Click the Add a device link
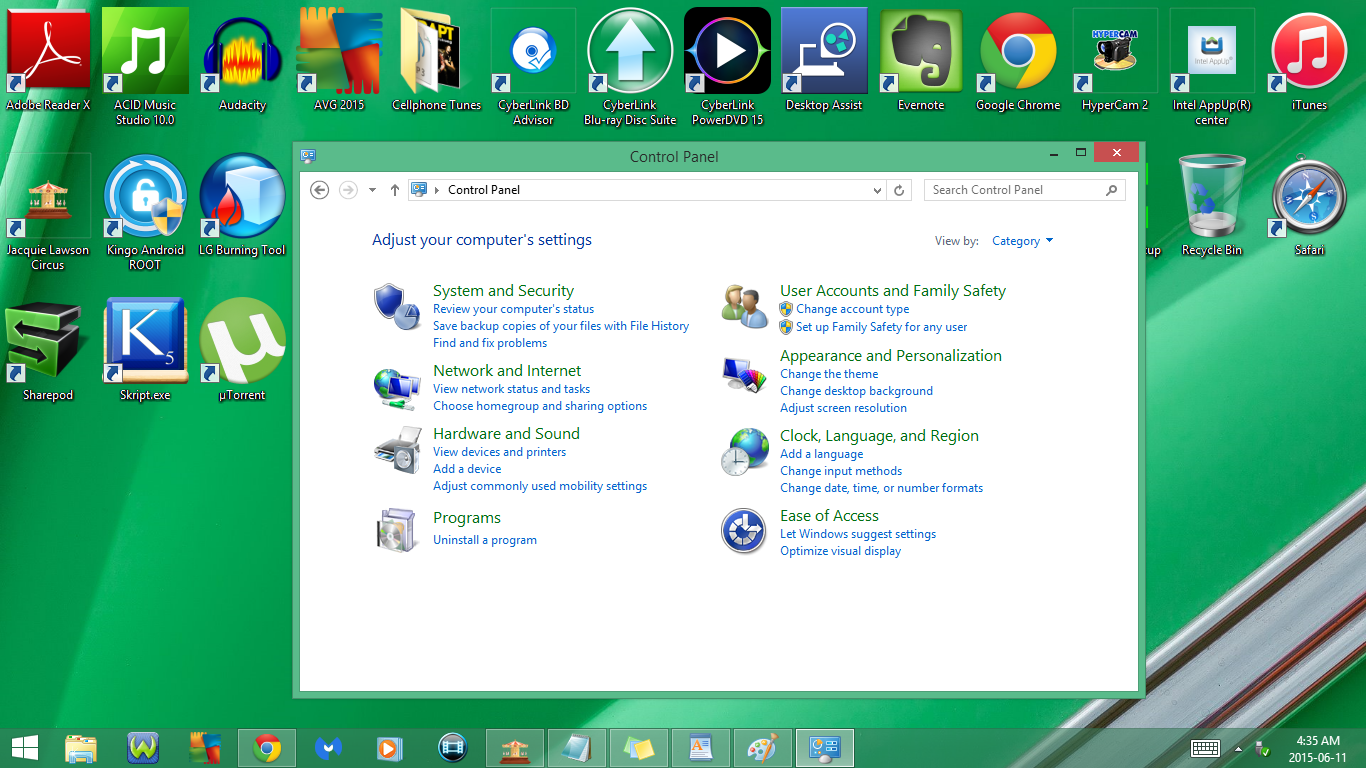The image size is (1366, 768). pos(467,469)
